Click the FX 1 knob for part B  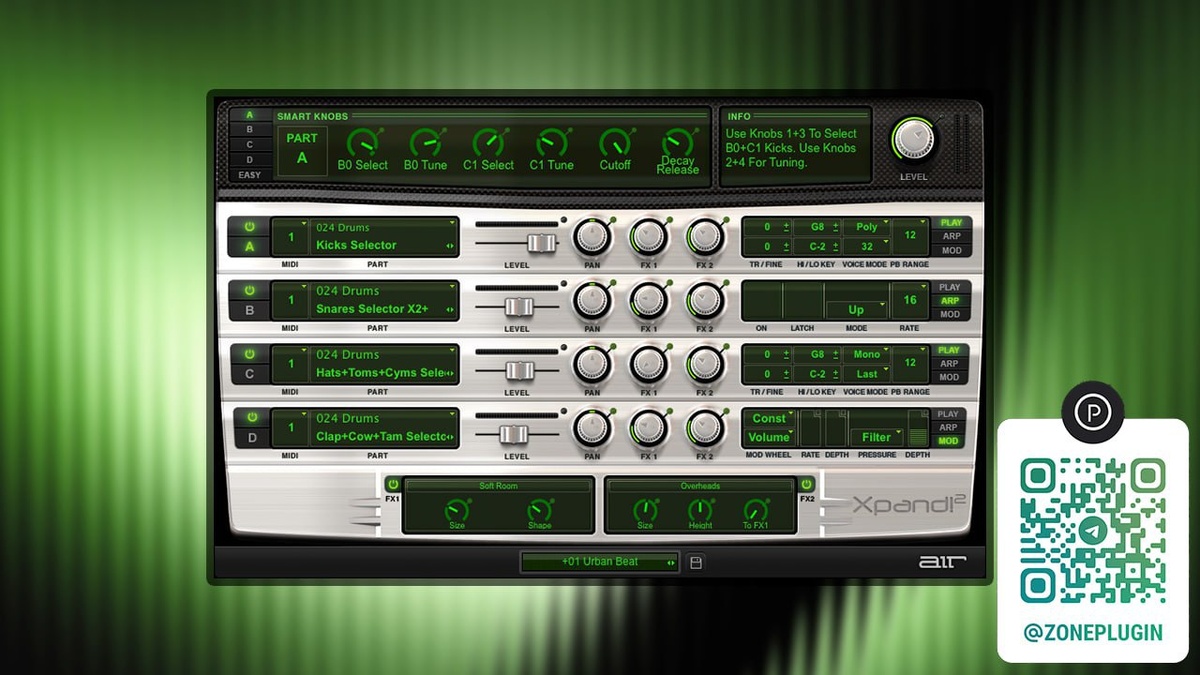[x=648, y=302]
